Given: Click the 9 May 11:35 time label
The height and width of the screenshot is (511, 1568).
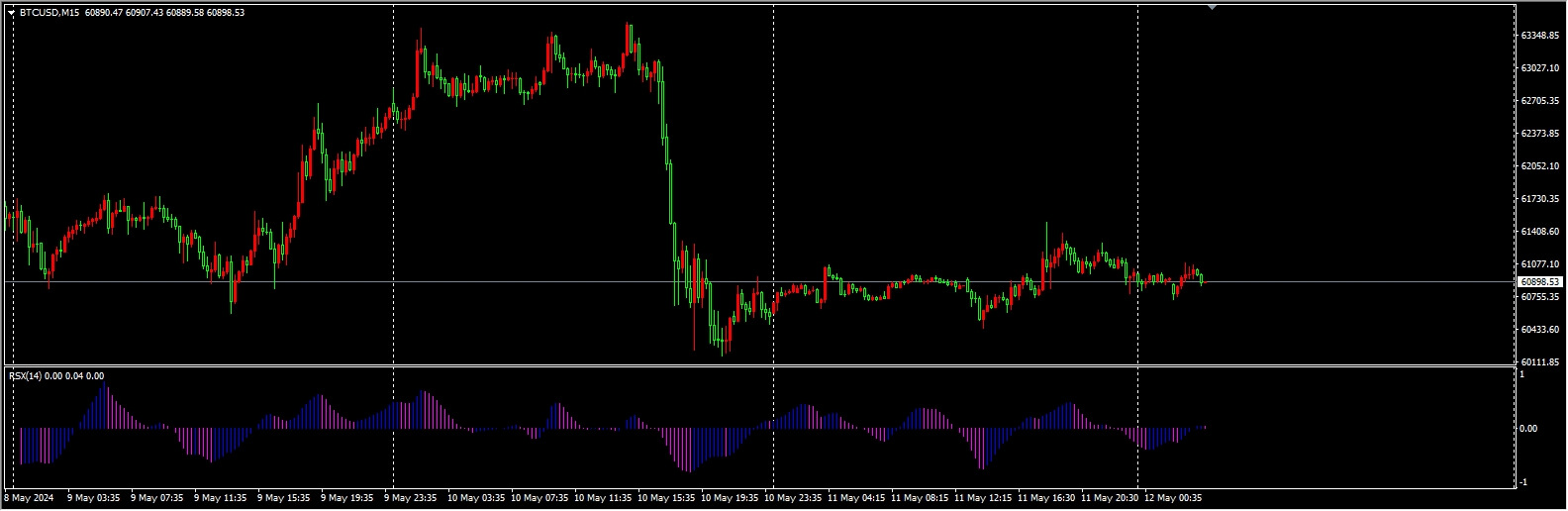Looking at the screenshot, I should click(x=219, y=498).
